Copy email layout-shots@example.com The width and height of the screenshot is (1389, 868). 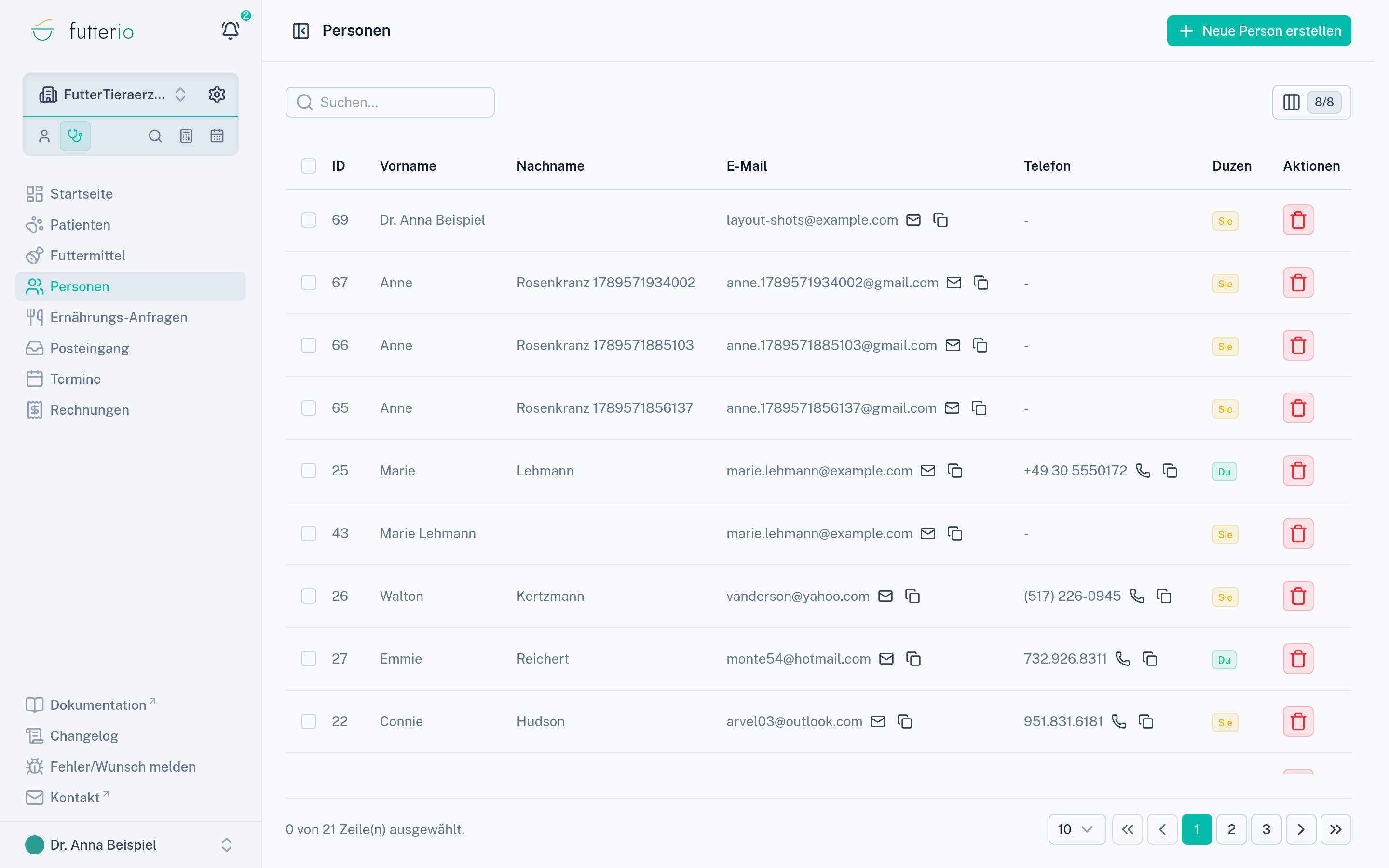(940, 220)
